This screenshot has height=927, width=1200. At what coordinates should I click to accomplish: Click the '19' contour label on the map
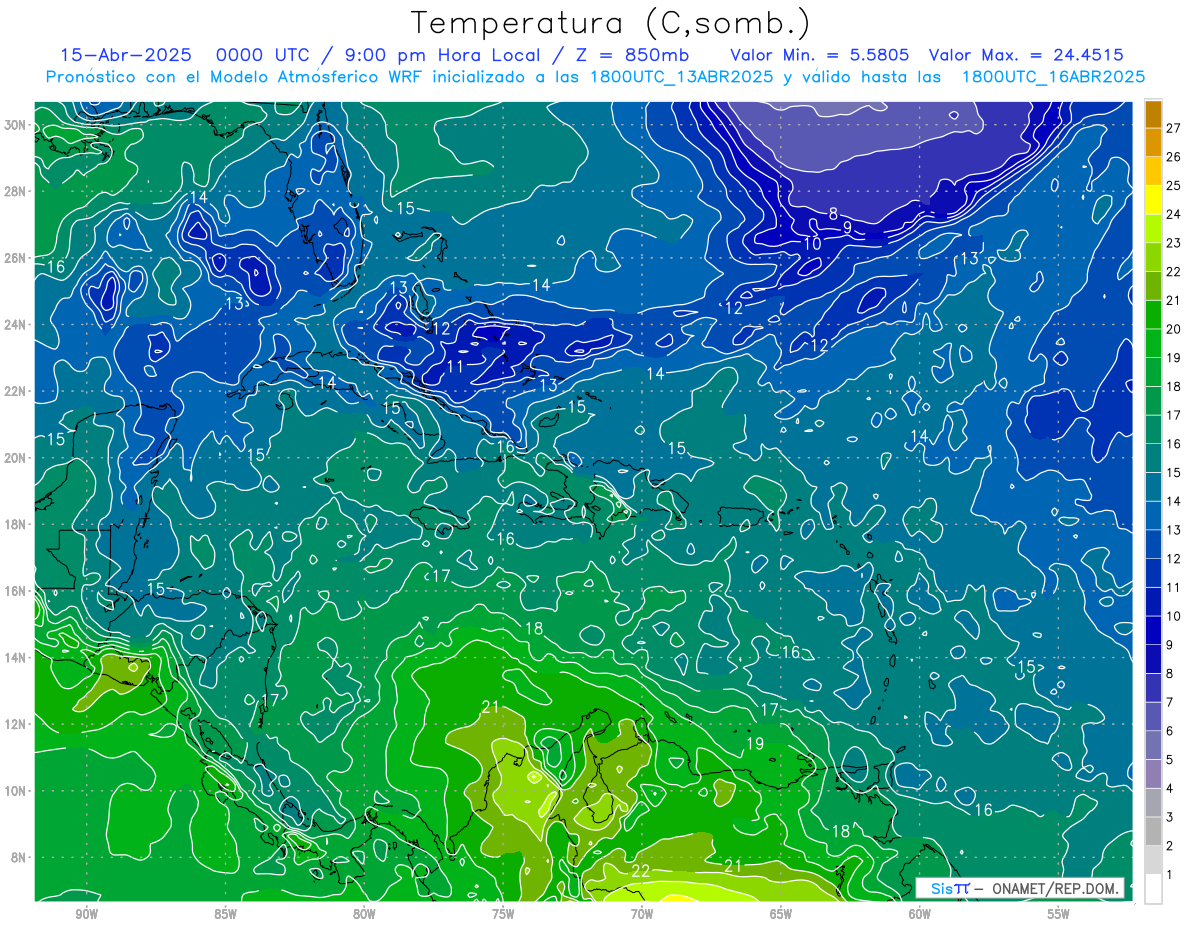(755, 743)
